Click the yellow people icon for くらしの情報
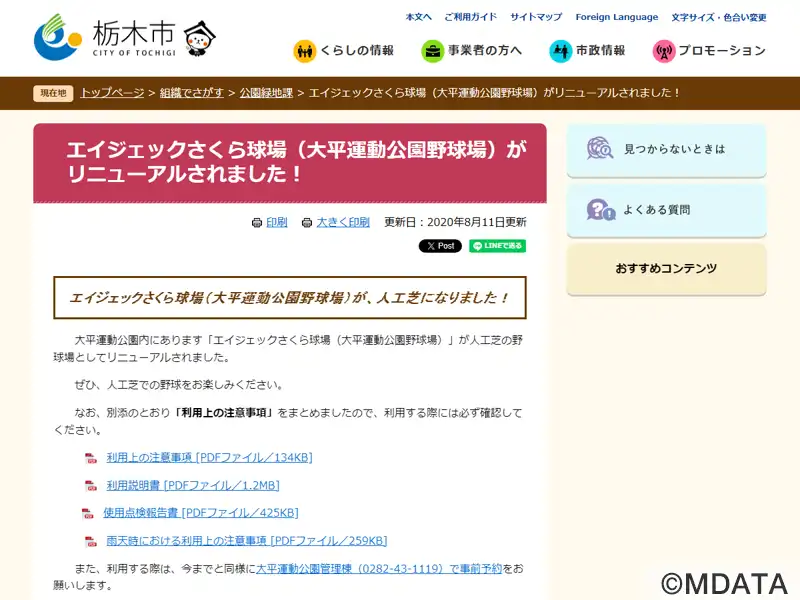Image resolution: width=800 pixels, height=600 pixels. tap(305, 52)
